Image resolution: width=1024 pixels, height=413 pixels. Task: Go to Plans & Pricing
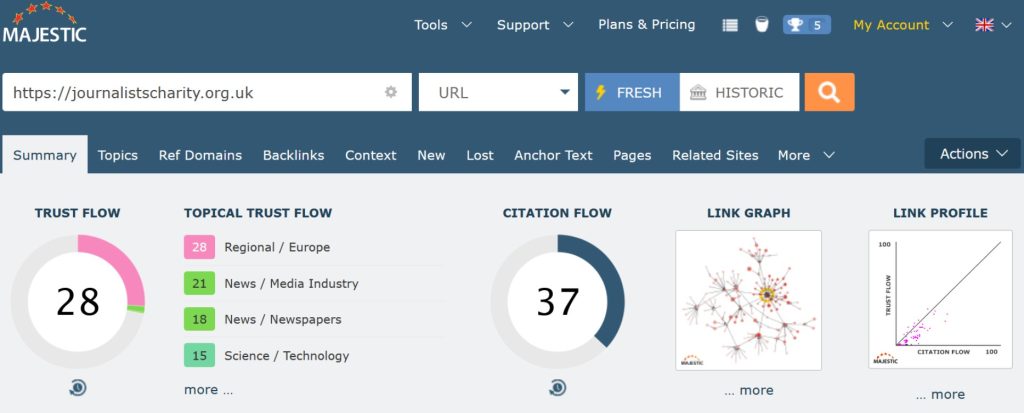pos(647,25)
